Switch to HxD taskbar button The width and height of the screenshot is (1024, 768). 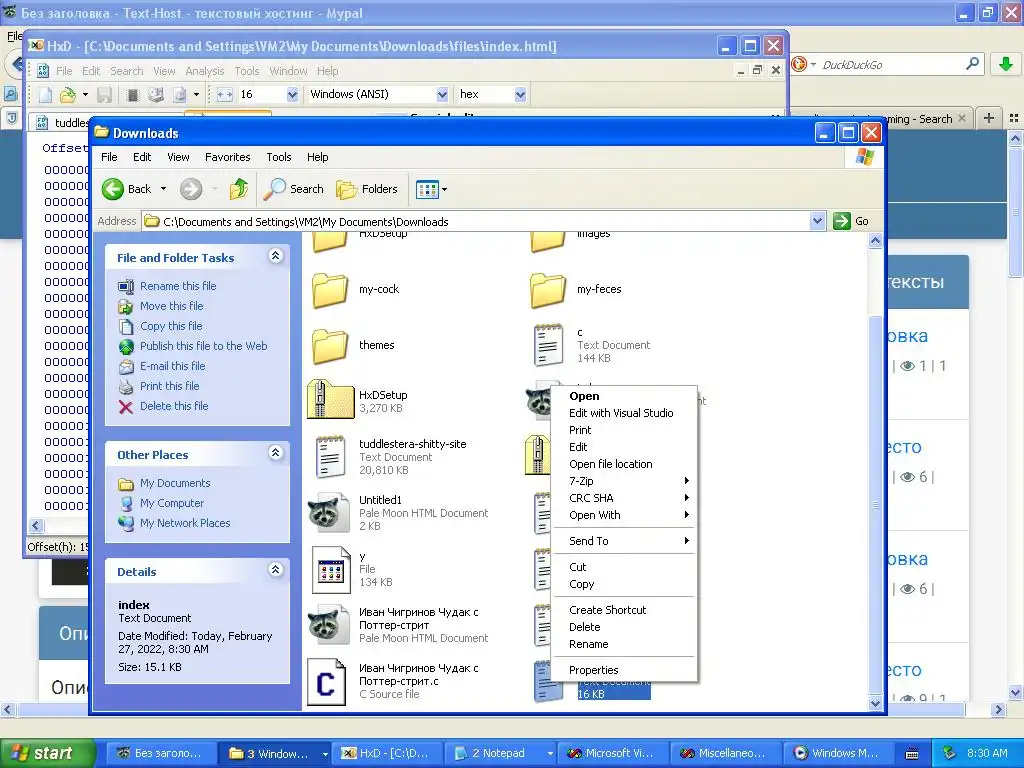click(387, 753)
